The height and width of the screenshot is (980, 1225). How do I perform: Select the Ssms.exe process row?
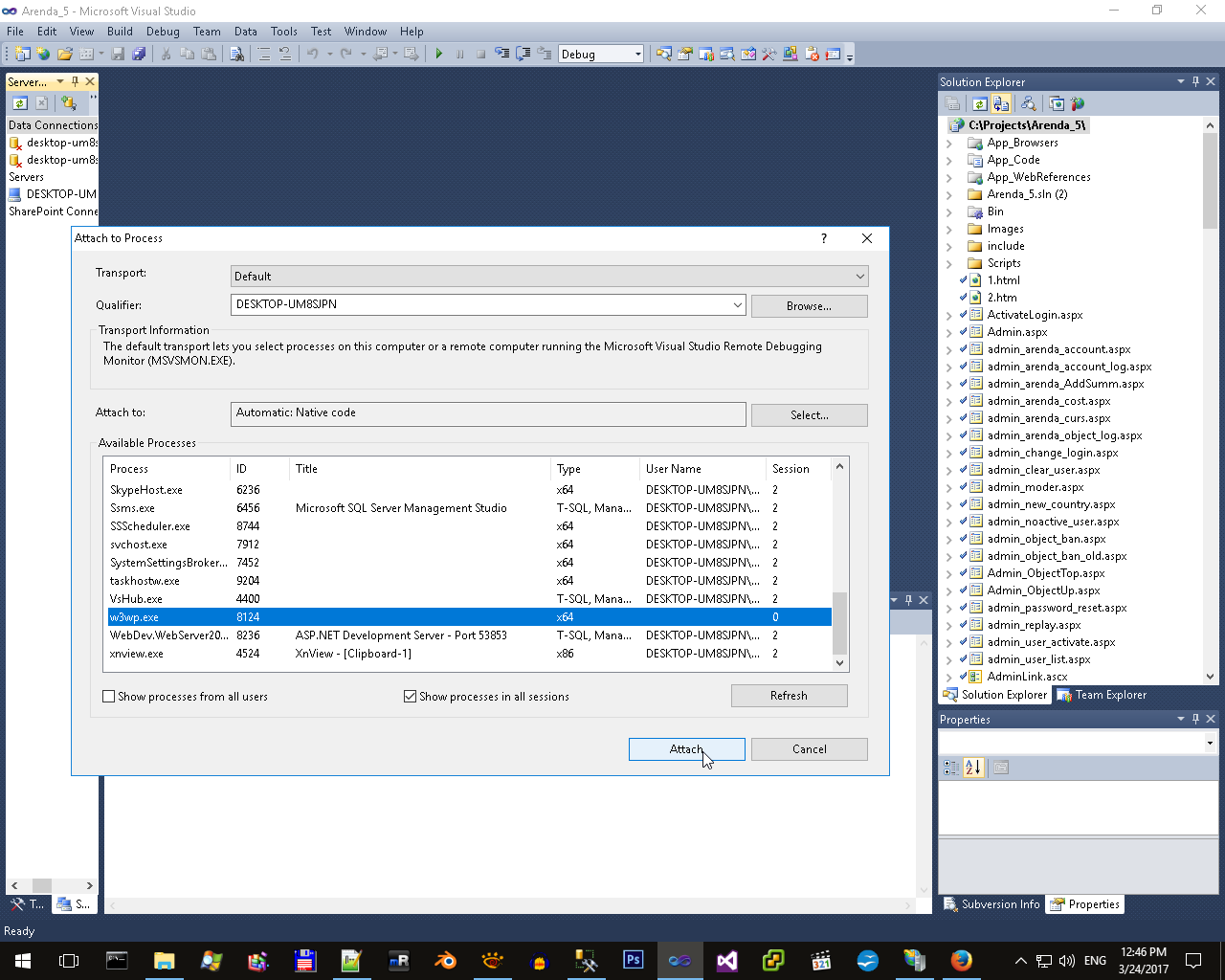pyautogui.click(x=469, y=508)
